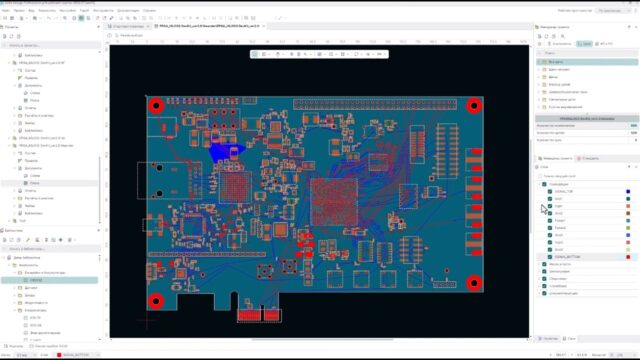
Task: Expand the last layer group in the layers list
Action: coord(539,293)
